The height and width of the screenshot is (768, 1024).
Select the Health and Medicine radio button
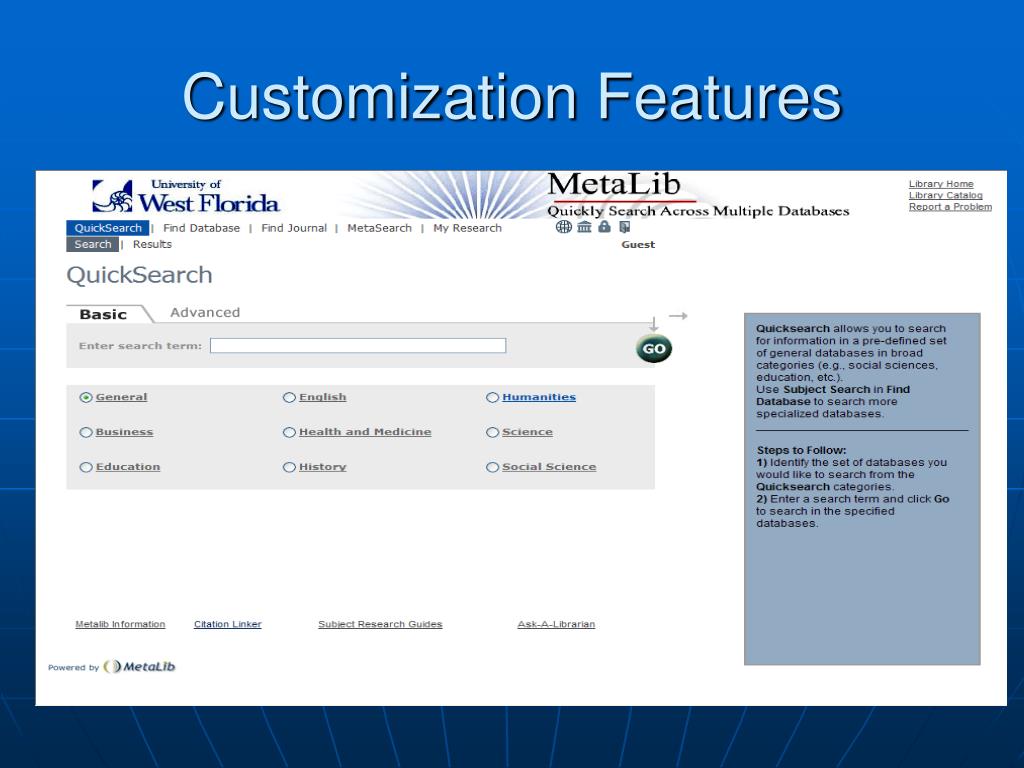289,432
